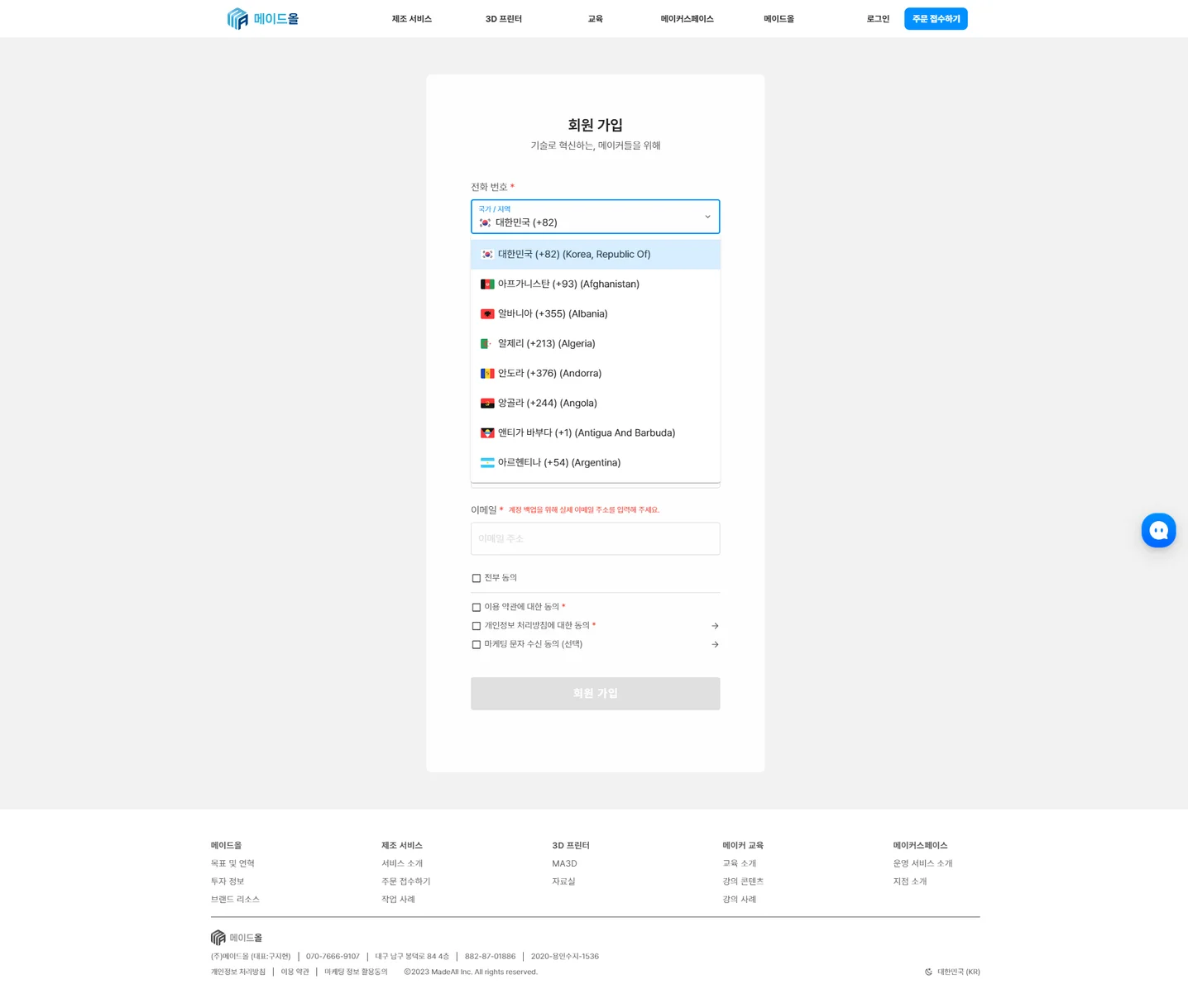Check the 전부 동의 checkbox
Screen dimensions: 1188x1008
point(477,578)
